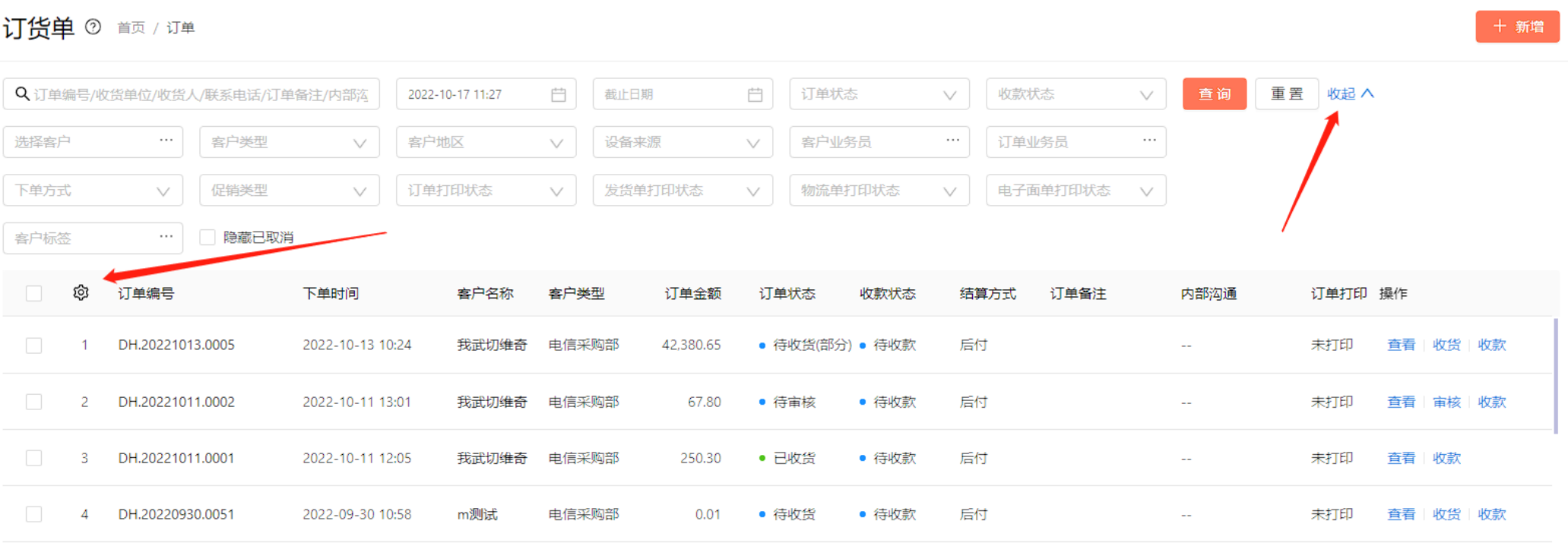Open the 促销类型 dropdown

point(290,190)
